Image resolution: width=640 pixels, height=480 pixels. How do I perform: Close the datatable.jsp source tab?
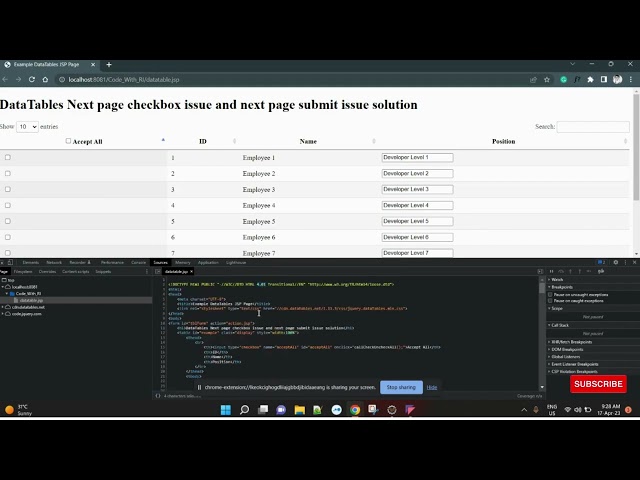point(191,271)
